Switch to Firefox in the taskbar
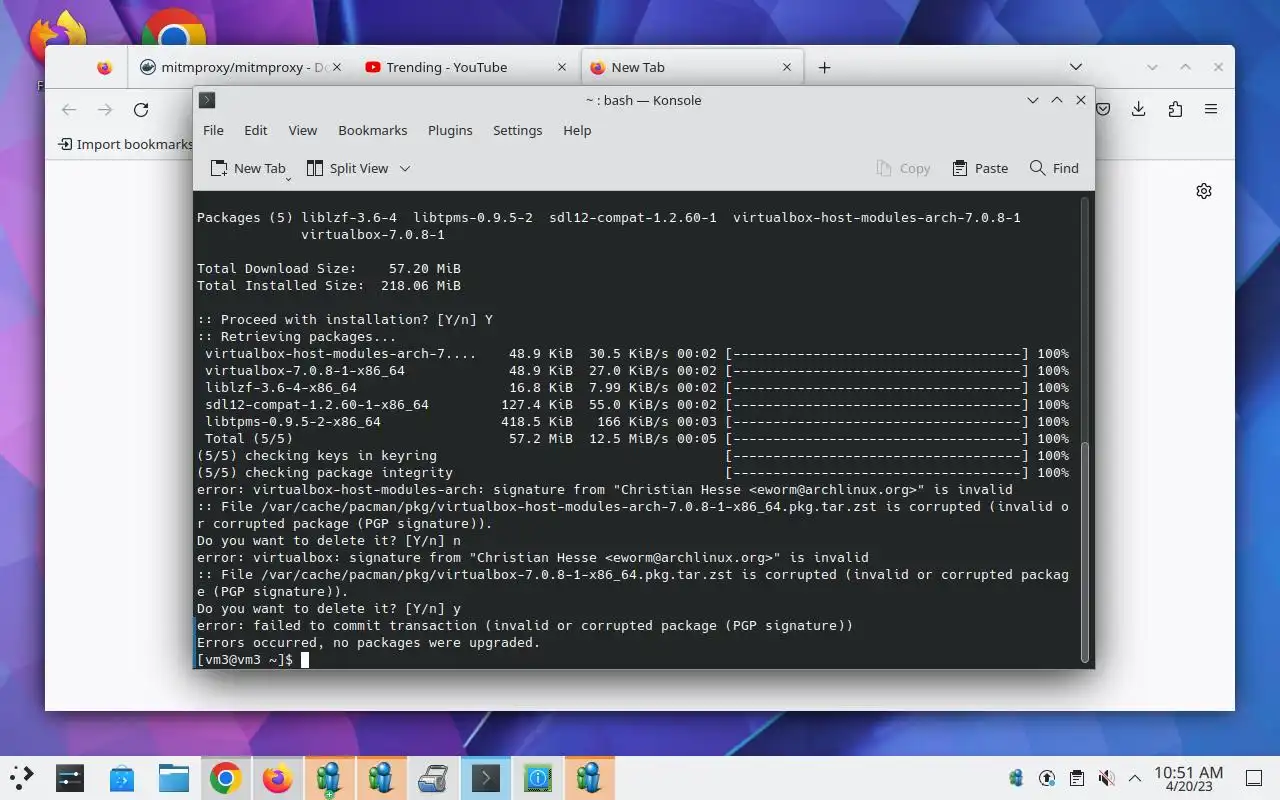Viewport: 1280px width, 800px height. (x=277, y=777)
